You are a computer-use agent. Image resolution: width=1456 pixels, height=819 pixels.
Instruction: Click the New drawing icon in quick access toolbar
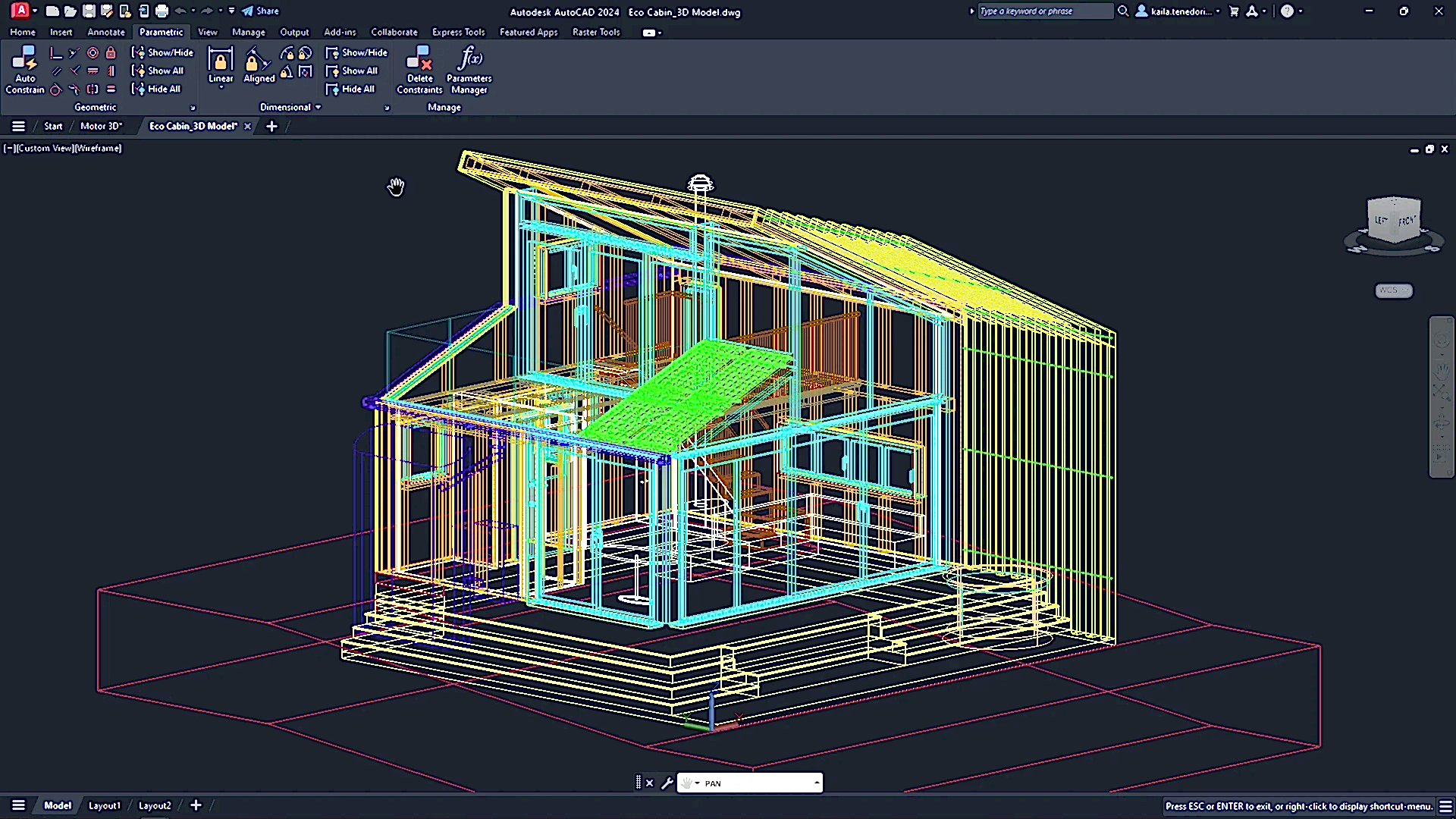click(52, 11)
